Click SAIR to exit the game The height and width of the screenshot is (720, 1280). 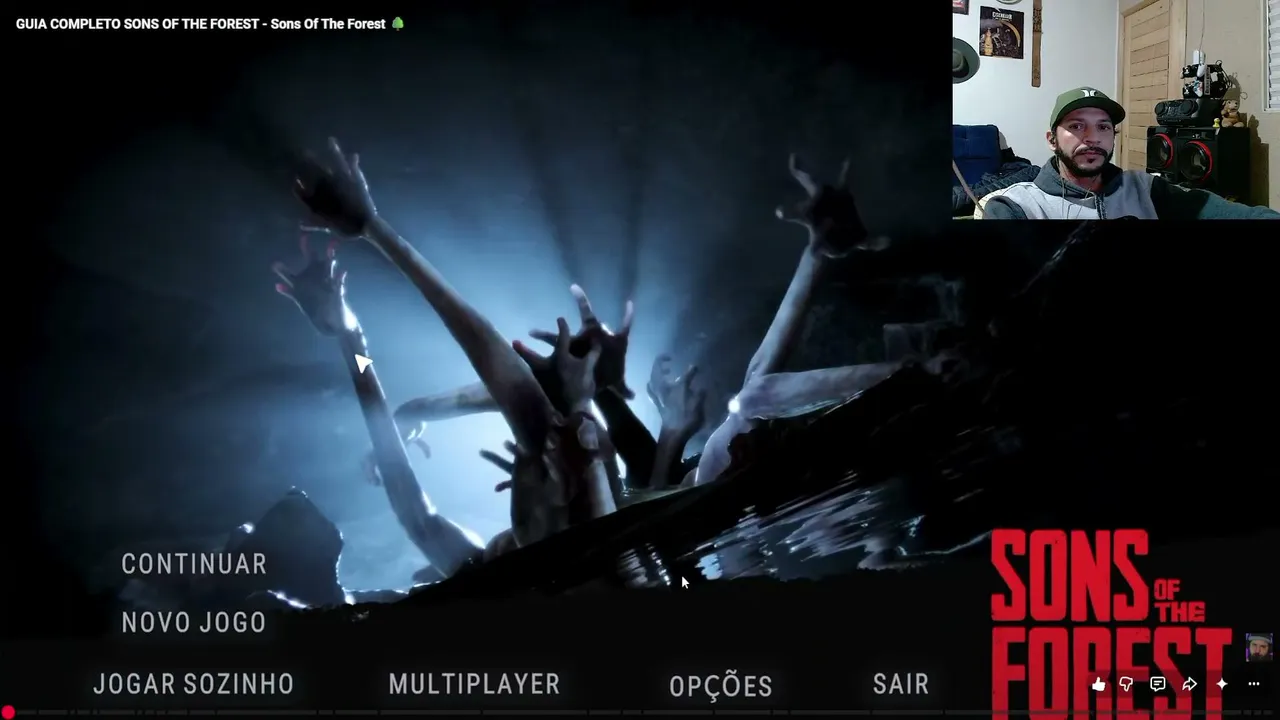[901, 684]
